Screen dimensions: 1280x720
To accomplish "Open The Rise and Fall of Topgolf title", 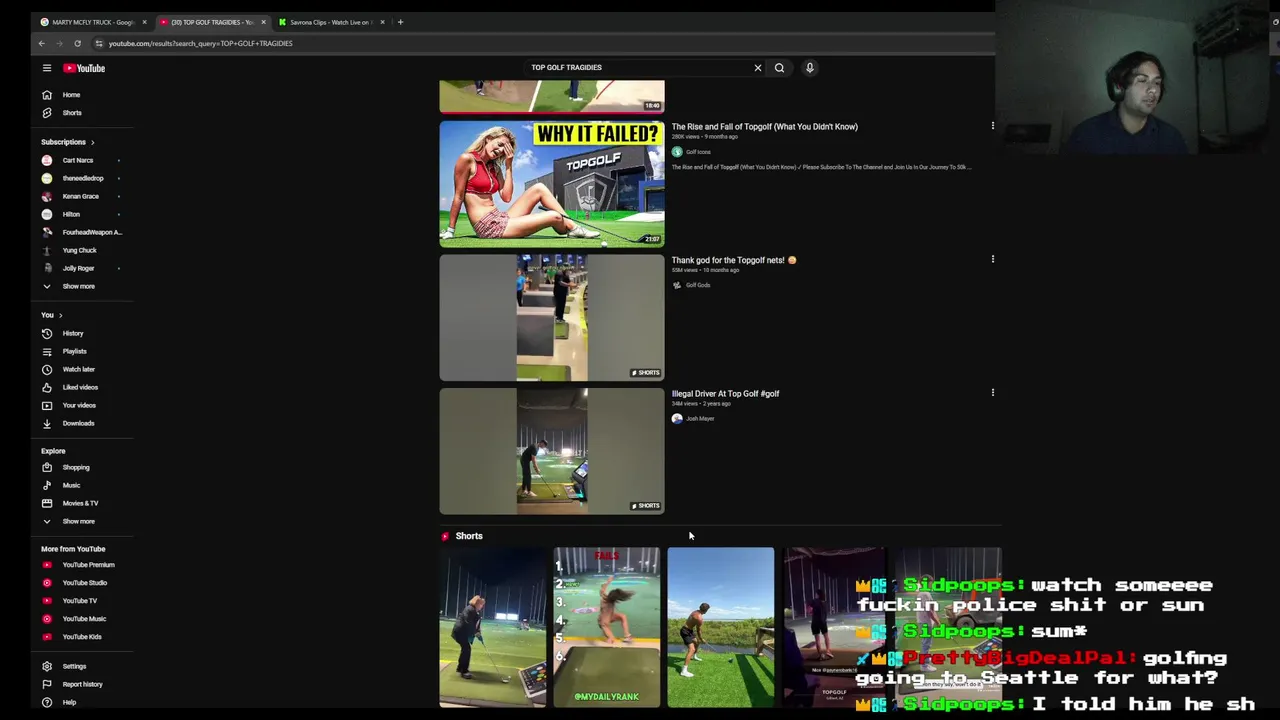I will click(764, 127).
